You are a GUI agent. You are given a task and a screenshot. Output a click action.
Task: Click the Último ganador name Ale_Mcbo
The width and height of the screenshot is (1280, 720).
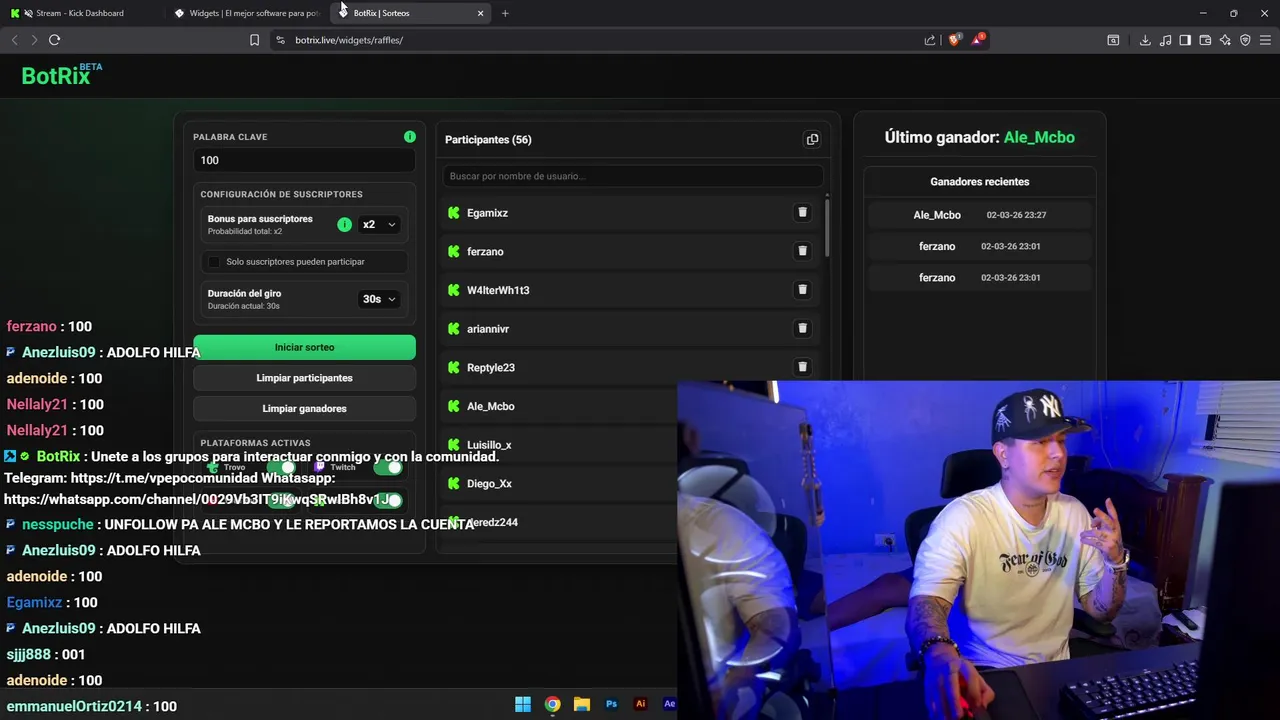pyautogui.click(x=1039, y=137)
